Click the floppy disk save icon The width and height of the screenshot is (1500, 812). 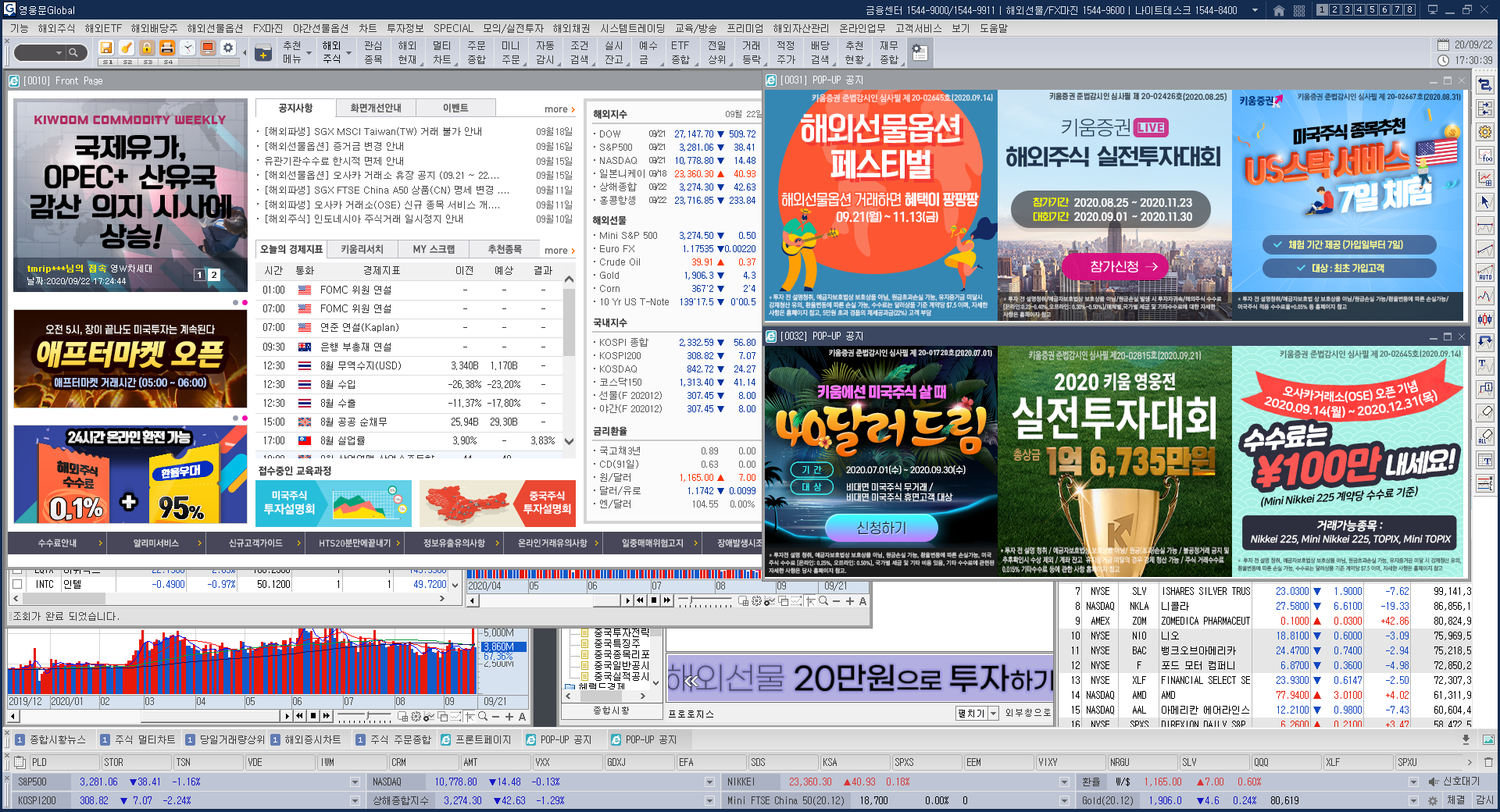tap(106, 48)
